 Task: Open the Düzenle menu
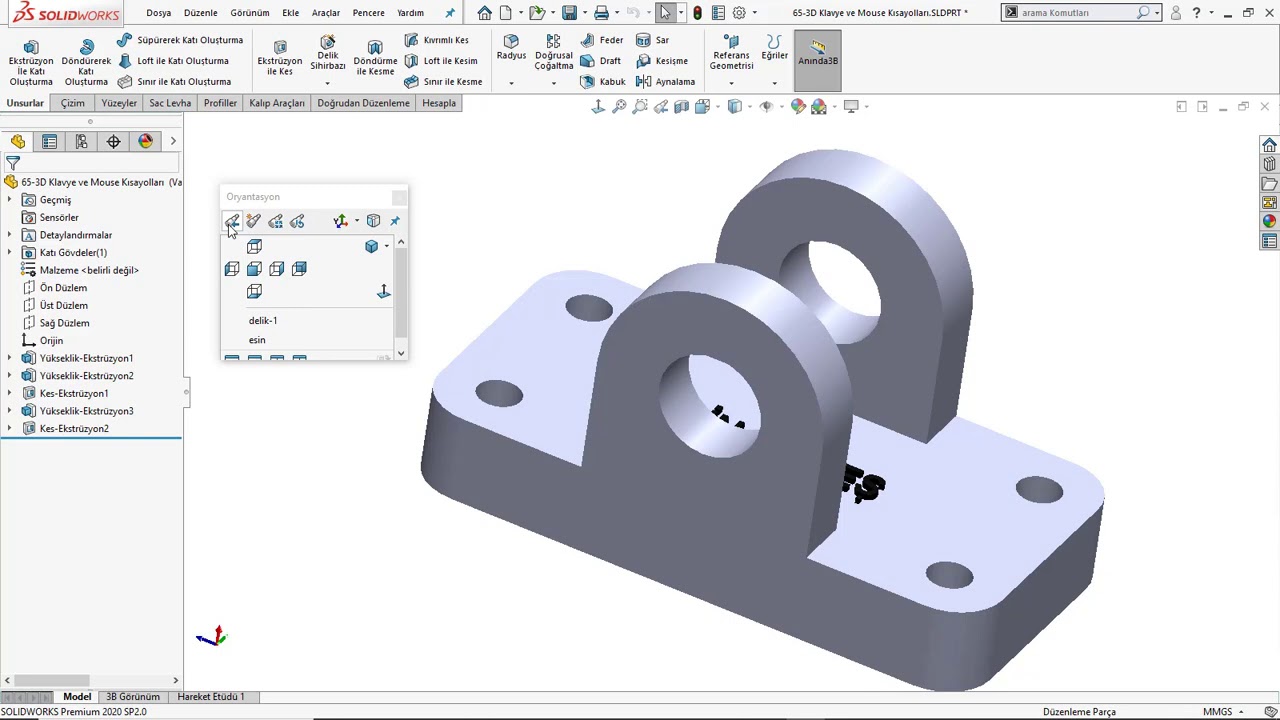200,13
